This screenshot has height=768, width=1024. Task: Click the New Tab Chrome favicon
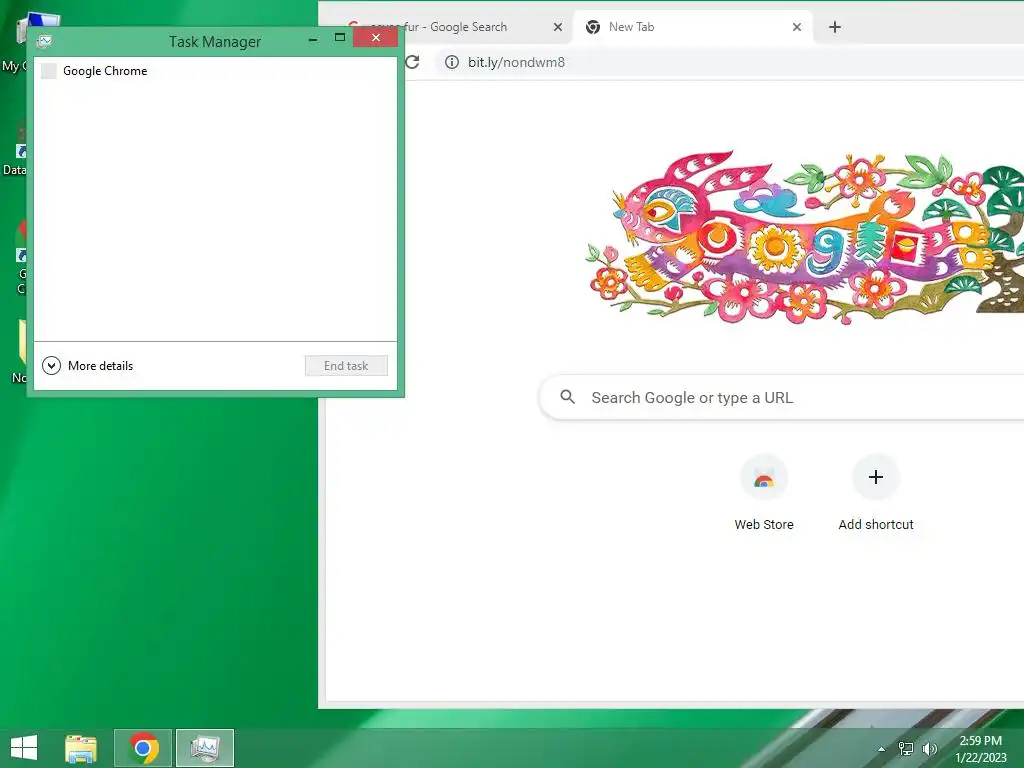coord(593,27)
